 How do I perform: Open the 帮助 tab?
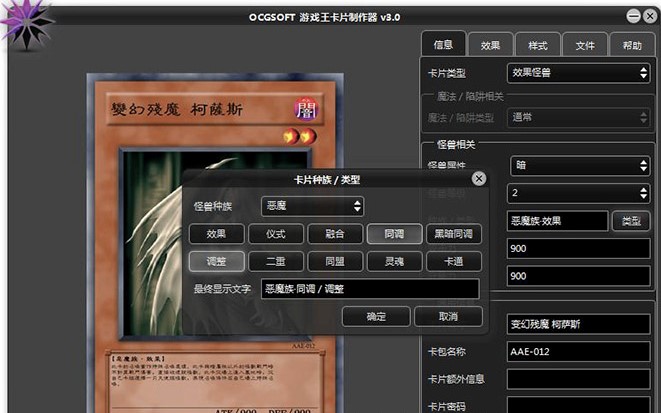(x=632, y=45)
